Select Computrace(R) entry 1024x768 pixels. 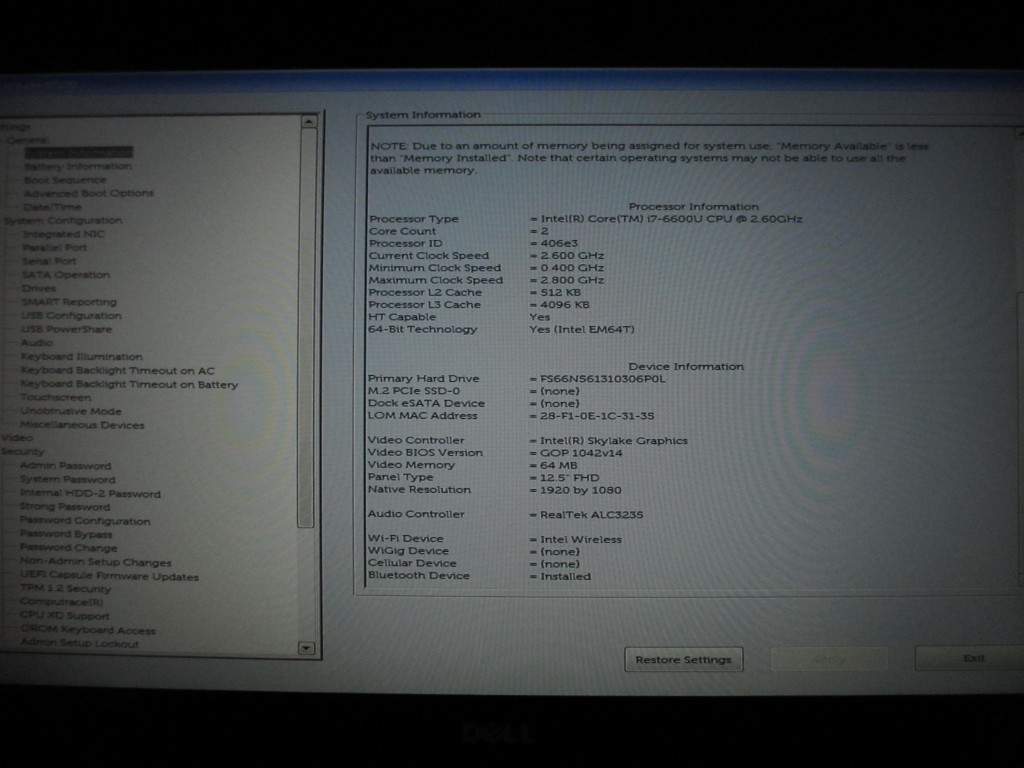(61, 603)
